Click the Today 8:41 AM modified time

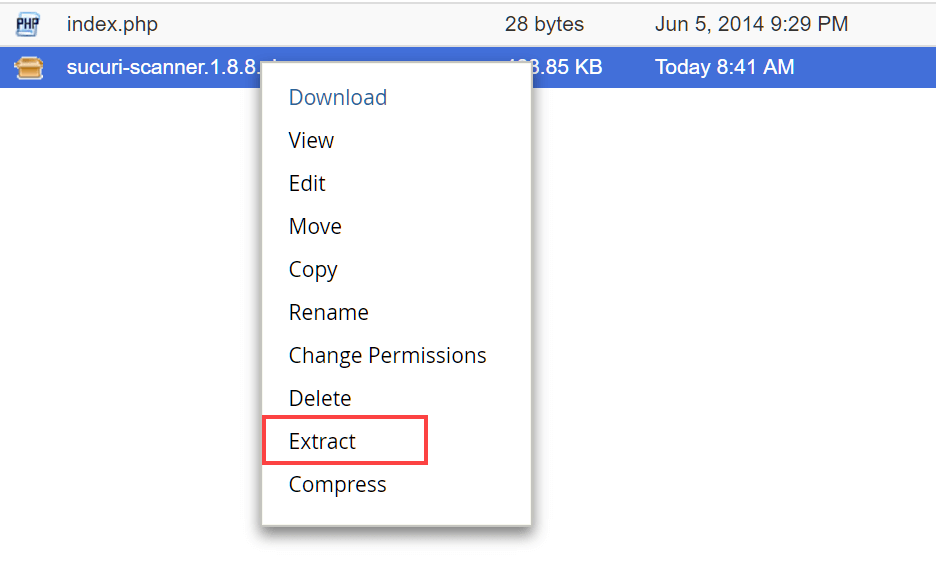[x=725, y=67]
